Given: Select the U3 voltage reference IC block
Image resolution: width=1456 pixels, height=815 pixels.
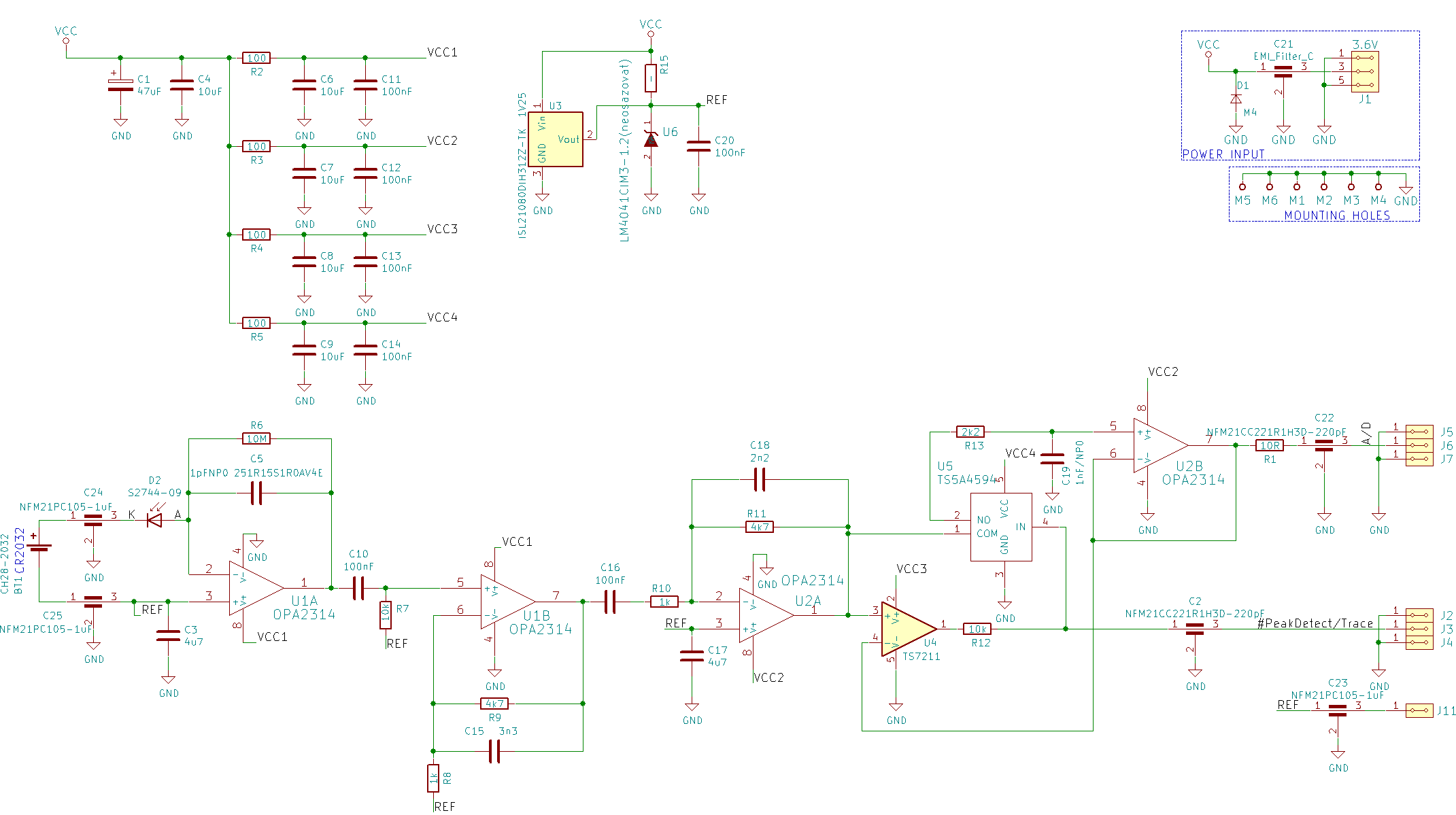Looking at the screenshot, I should tap(555, 139).
